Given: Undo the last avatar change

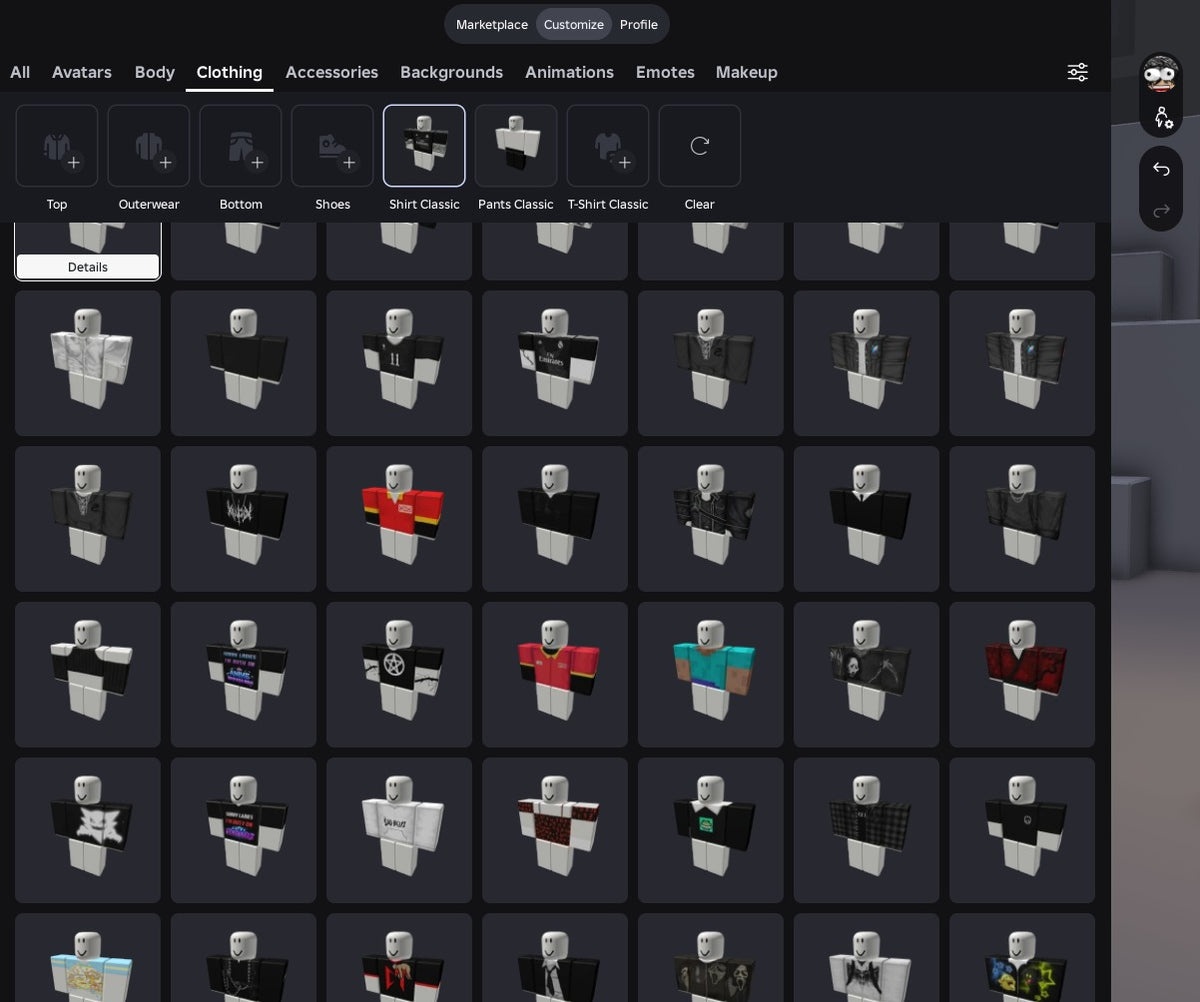Looking at the screenshot, I should tap(1161, 169).
